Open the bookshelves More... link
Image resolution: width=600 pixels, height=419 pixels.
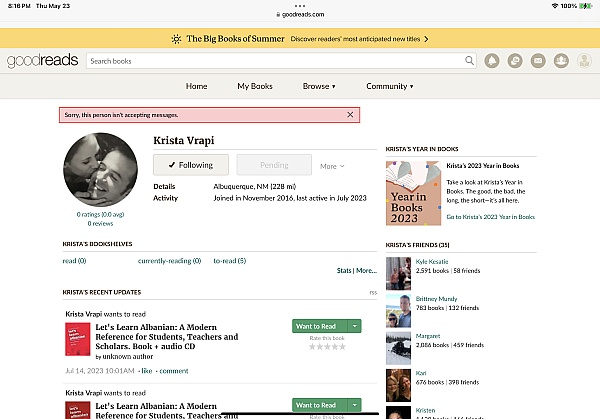[x=366, y=271]
